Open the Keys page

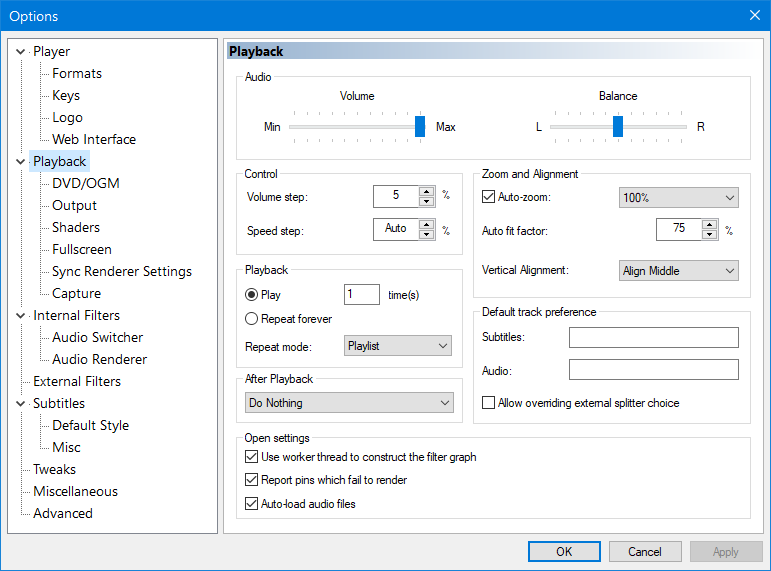click(x=66, y=95)
